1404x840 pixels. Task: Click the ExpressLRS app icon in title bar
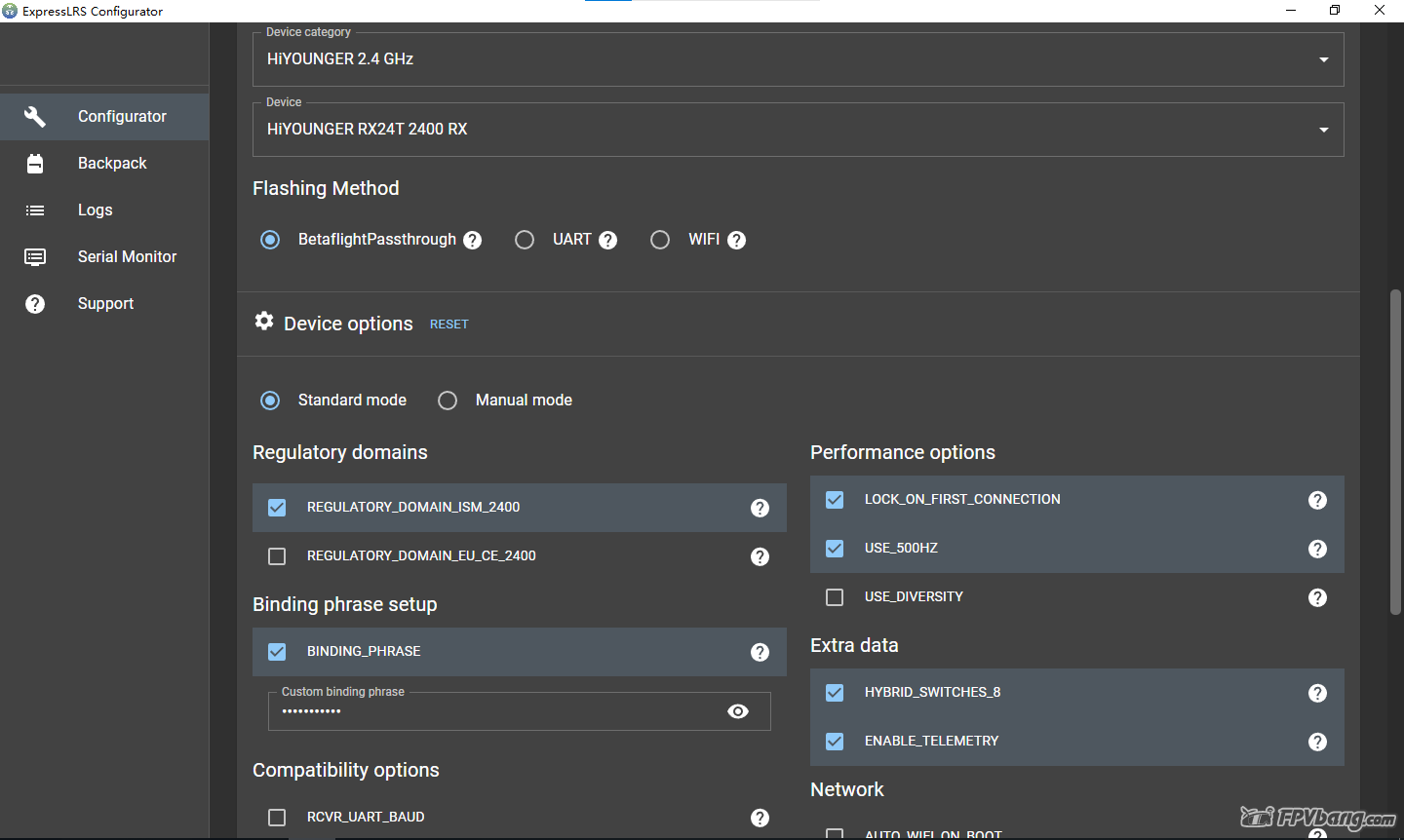click(10, 11)
